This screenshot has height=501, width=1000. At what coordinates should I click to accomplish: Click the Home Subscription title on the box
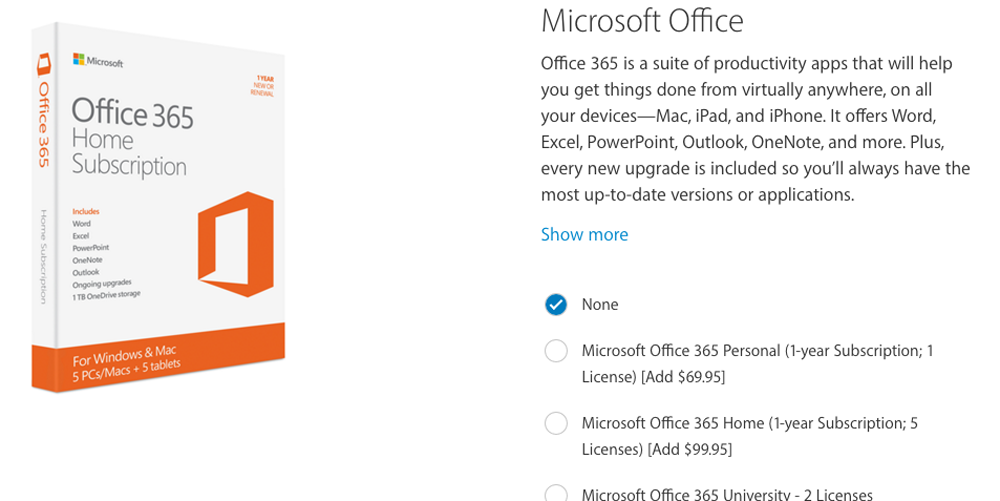129,152
